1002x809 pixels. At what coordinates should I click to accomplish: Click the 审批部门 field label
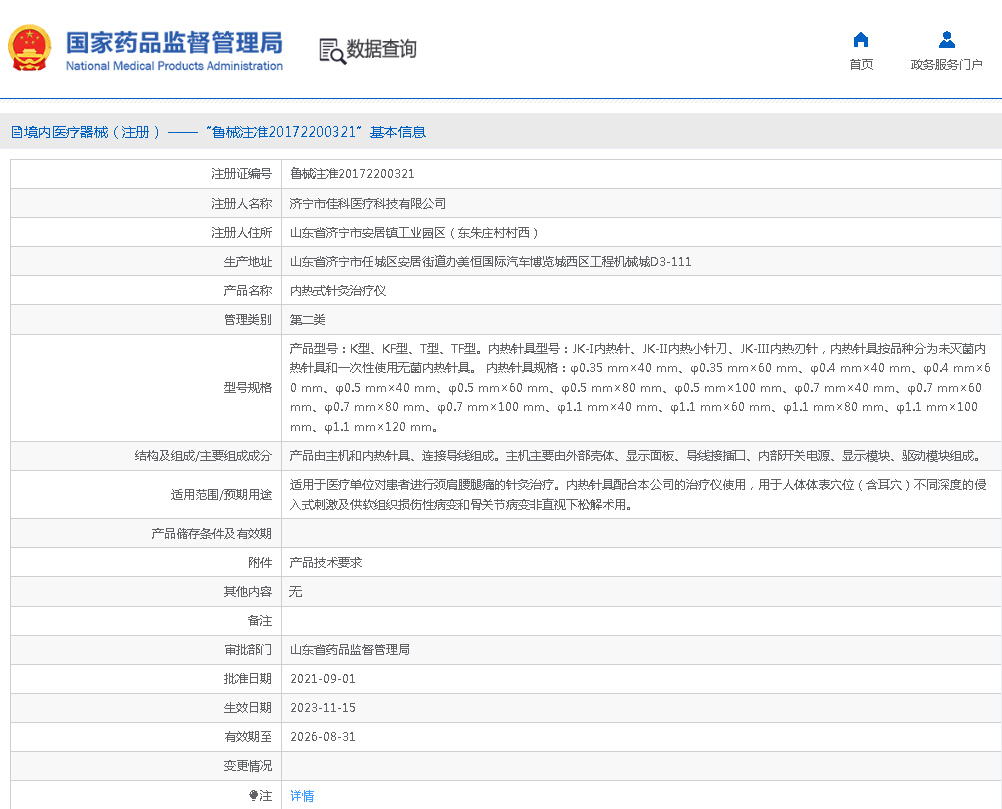coord(248,650)
